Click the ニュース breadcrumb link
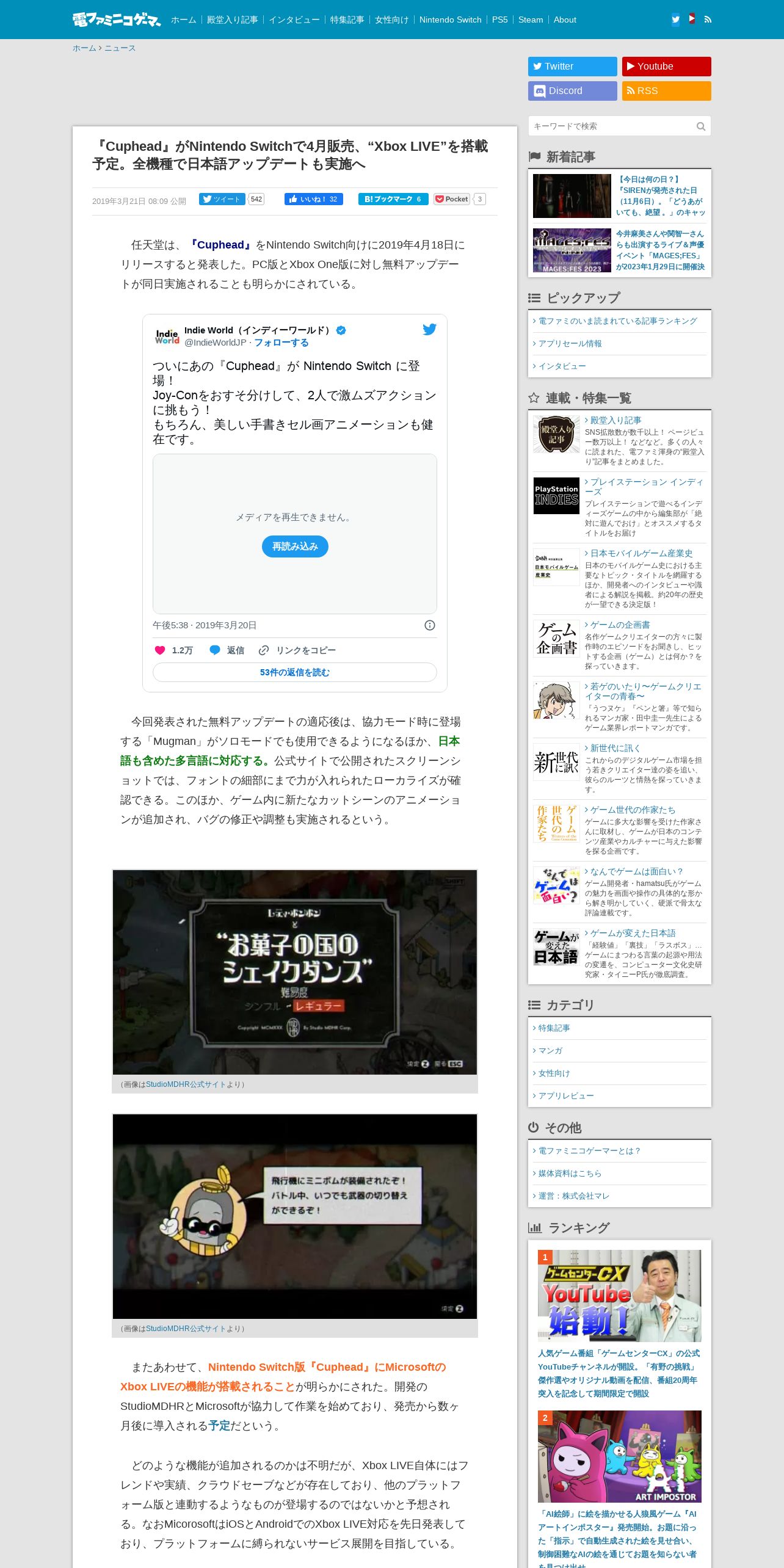Screen dimensions: 784x1568 [120, 48]
